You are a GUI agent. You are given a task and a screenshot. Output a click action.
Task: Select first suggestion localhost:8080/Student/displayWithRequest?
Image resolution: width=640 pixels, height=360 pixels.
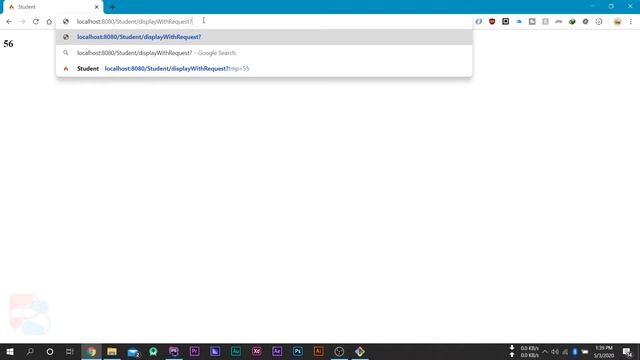click(x=264, y=37)
